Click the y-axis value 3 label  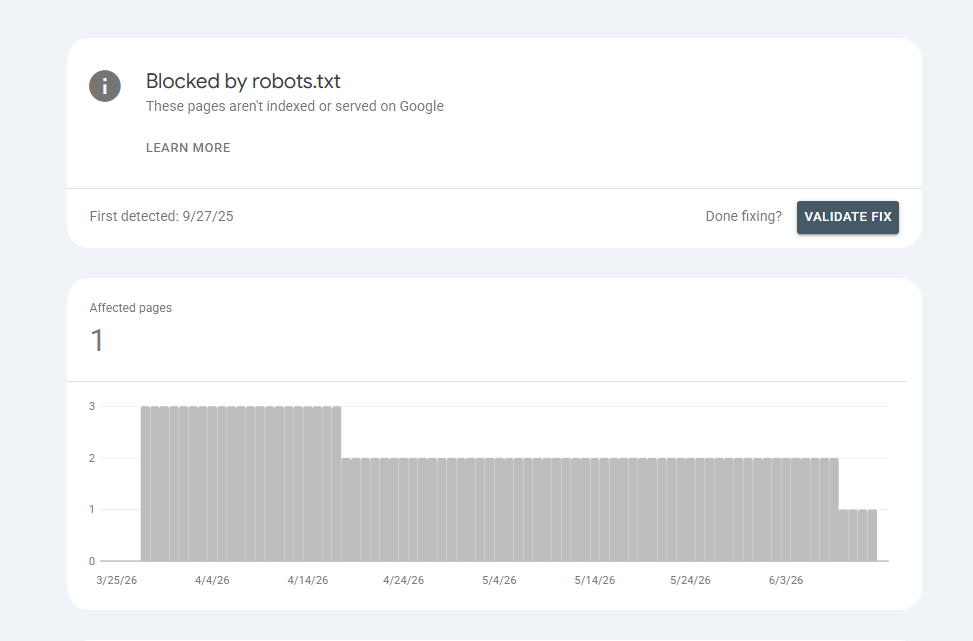point(92,406)
